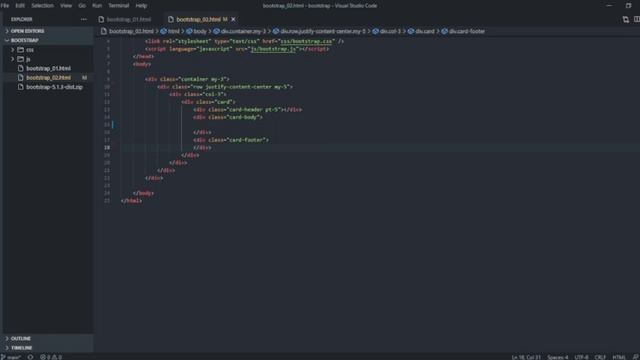Open the Selection menu
The image size is (640, 360).
[42, 6]
